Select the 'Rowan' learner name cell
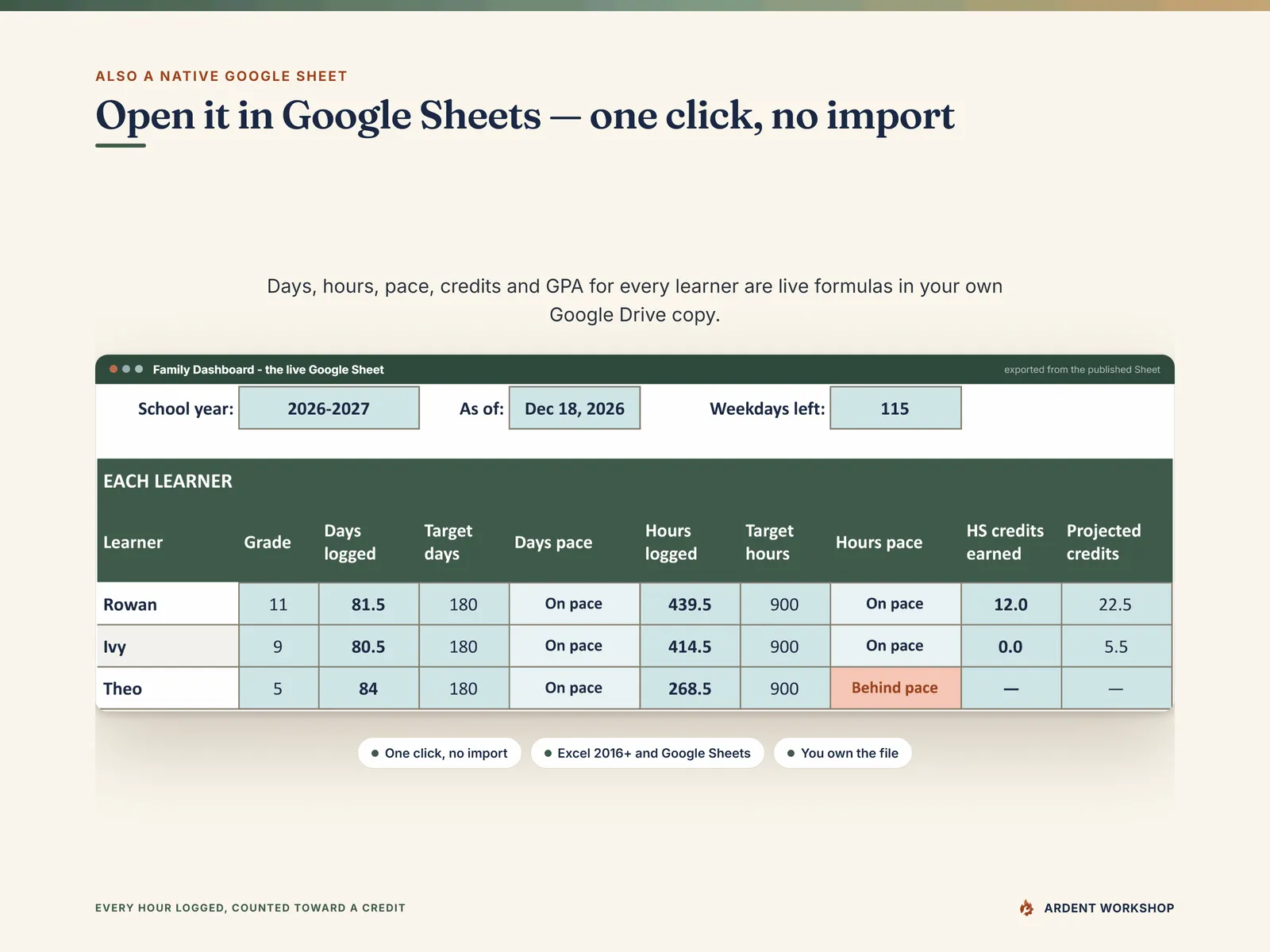The image size is (1270, 952). (x=167, y=604)
